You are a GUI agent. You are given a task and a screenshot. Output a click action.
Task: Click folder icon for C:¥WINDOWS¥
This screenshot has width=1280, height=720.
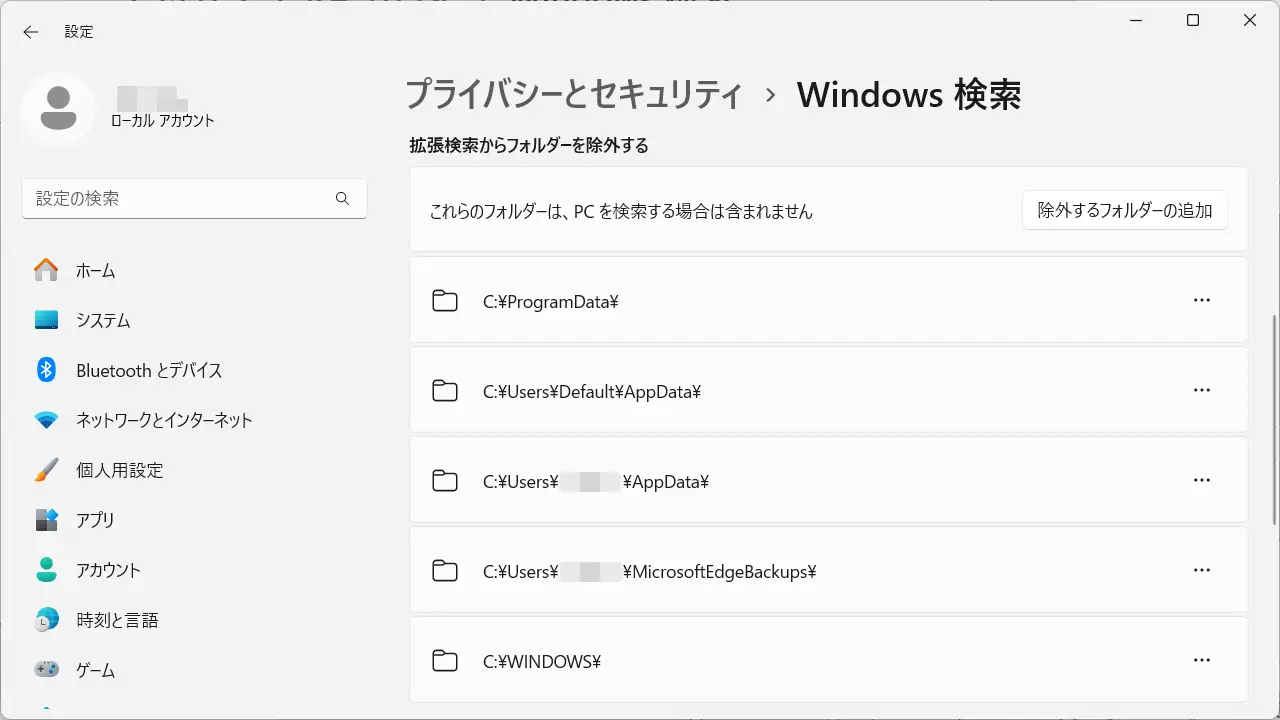[445, 661]
